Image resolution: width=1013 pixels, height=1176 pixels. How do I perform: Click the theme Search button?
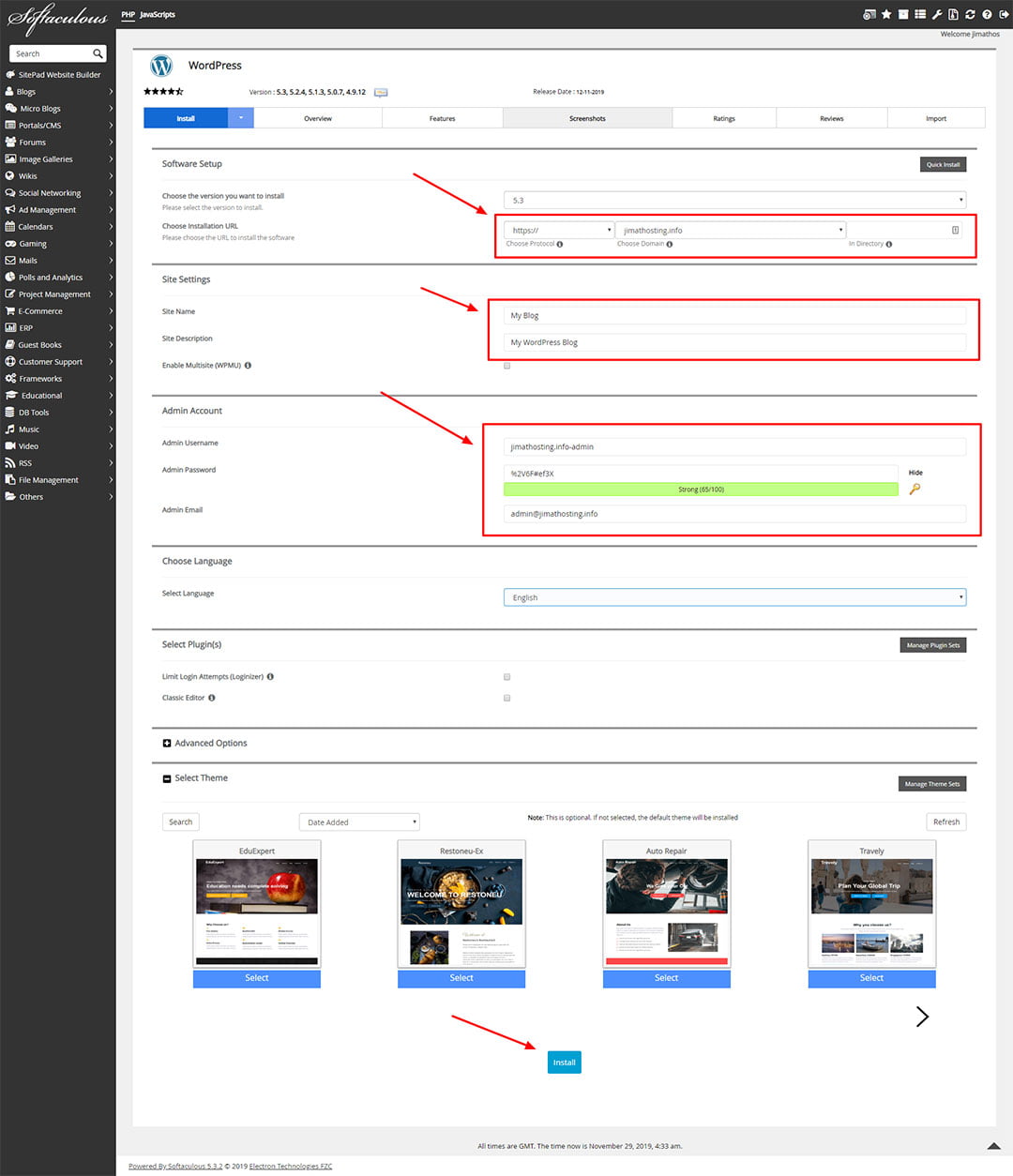(x=181, y=822)
